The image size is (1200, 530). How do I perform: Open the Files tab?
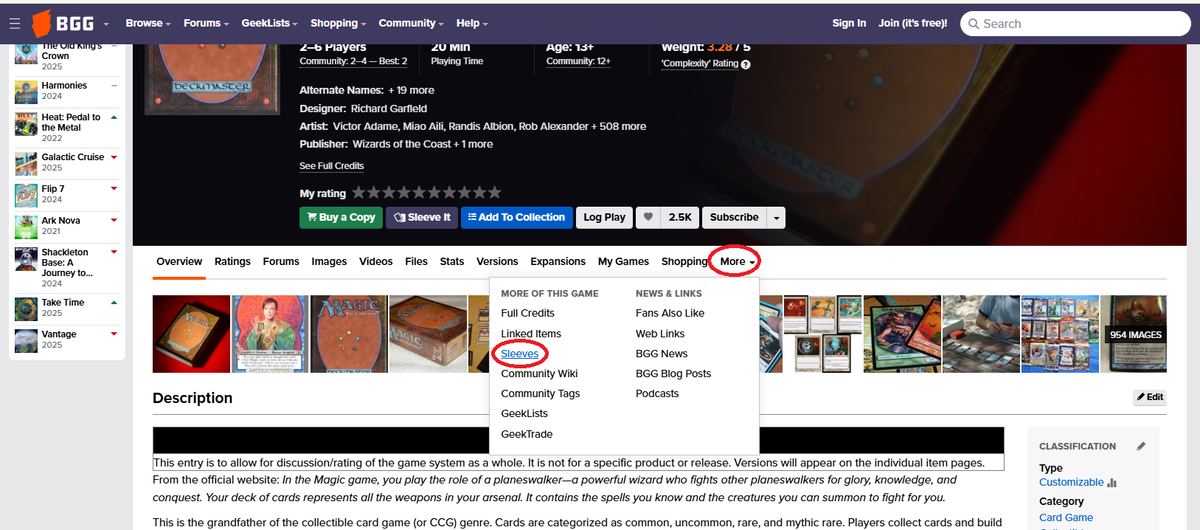coord(417,262)
